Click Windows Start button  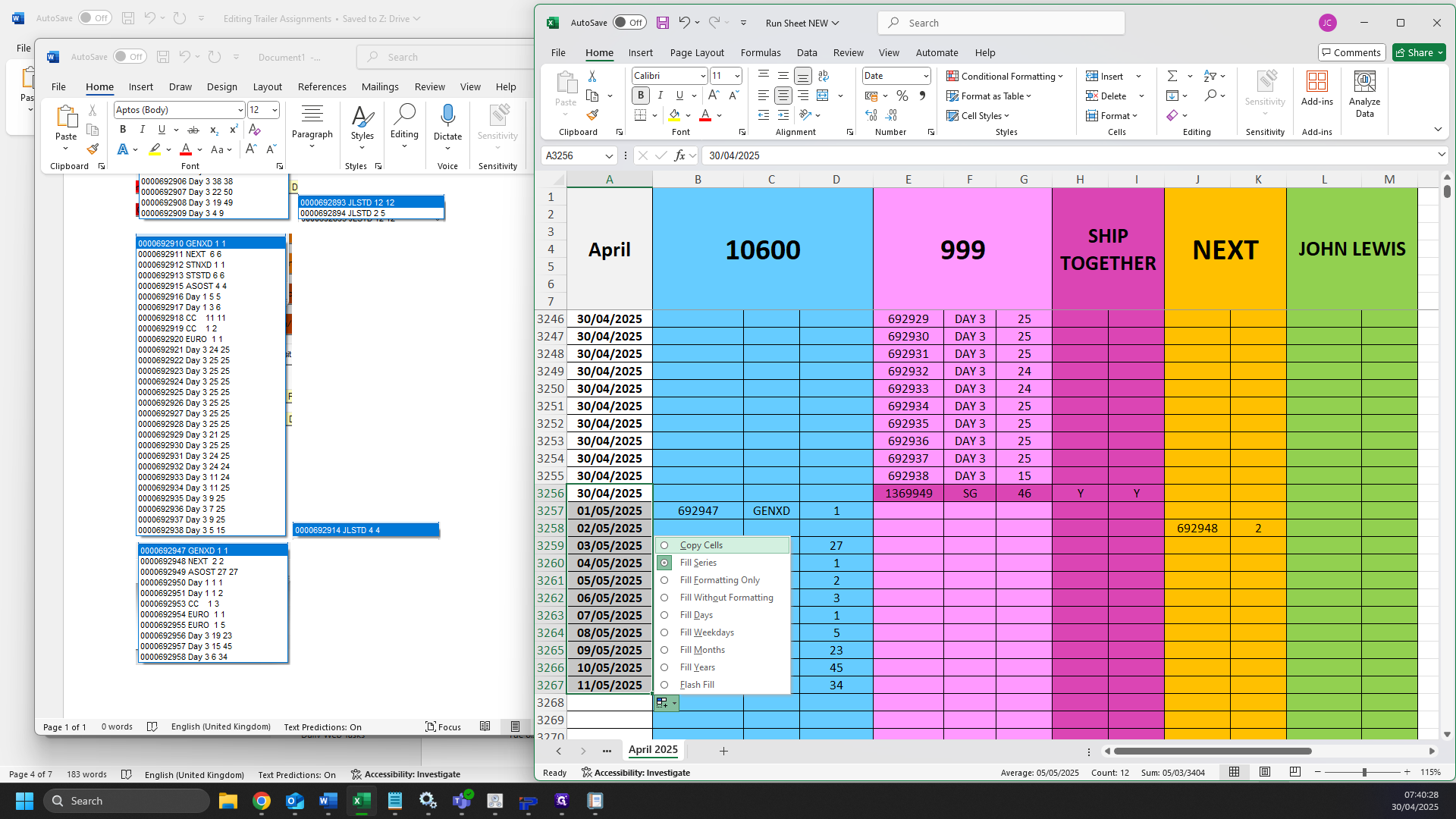click(24, 801)
